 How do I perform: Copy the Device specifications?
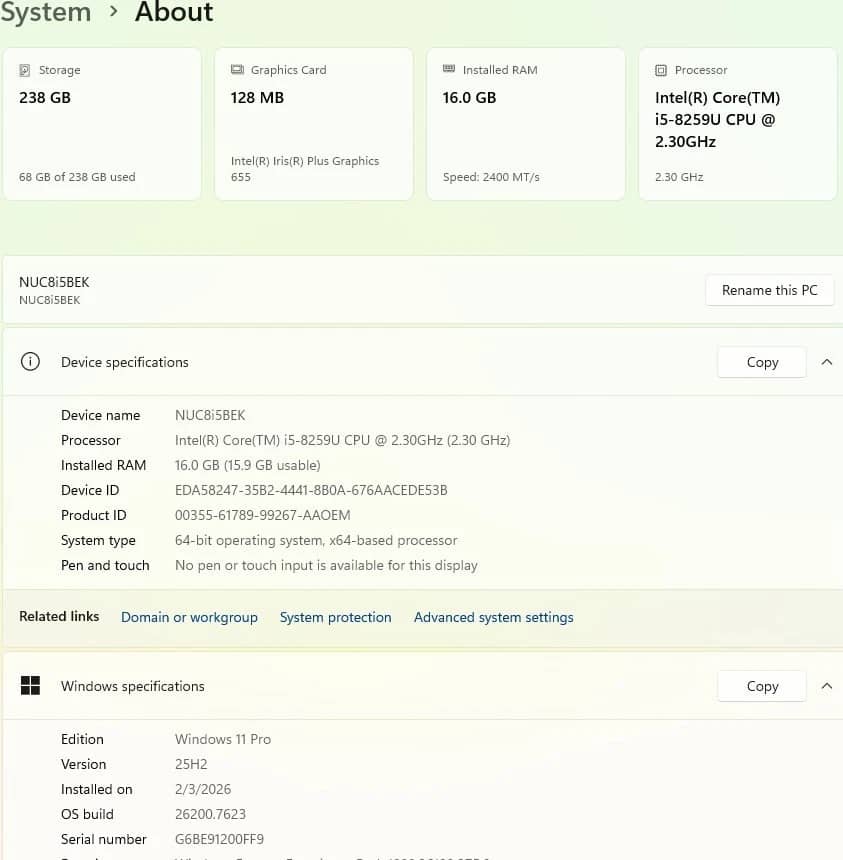(x=762, y=362)
